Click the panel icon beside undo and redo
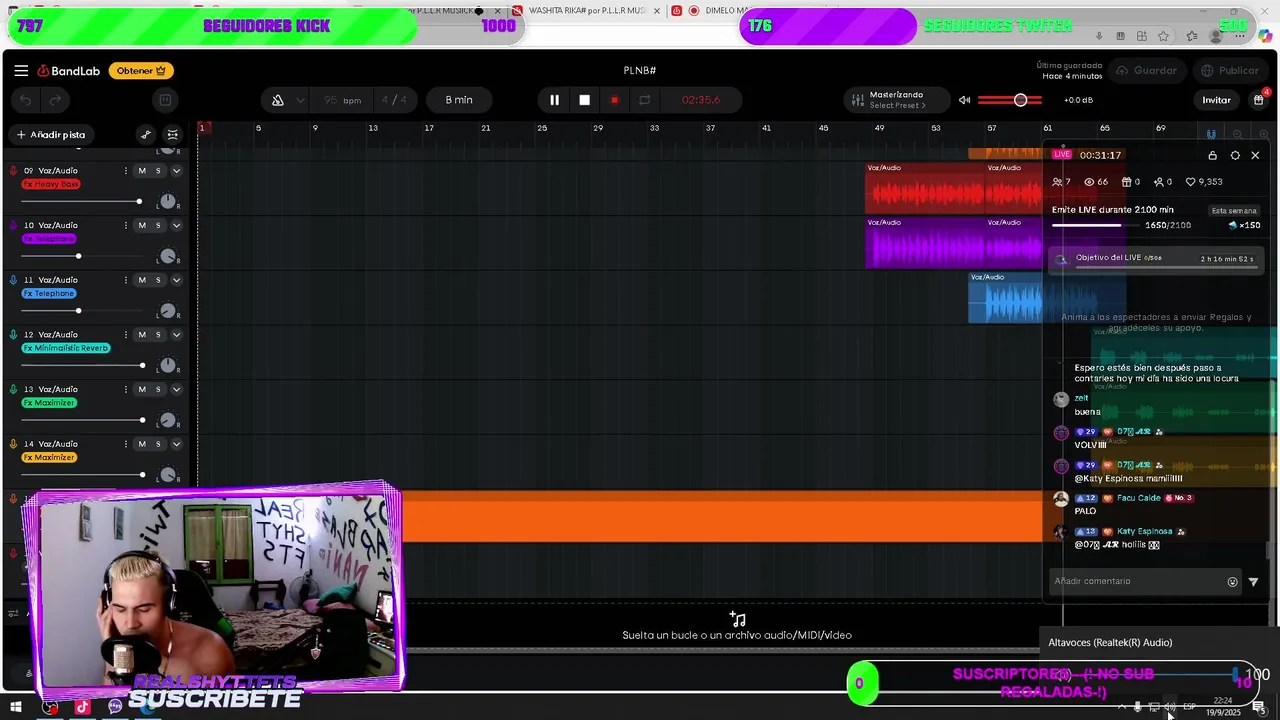Viewport: 1280px width, 720px height. pos(165,100)
